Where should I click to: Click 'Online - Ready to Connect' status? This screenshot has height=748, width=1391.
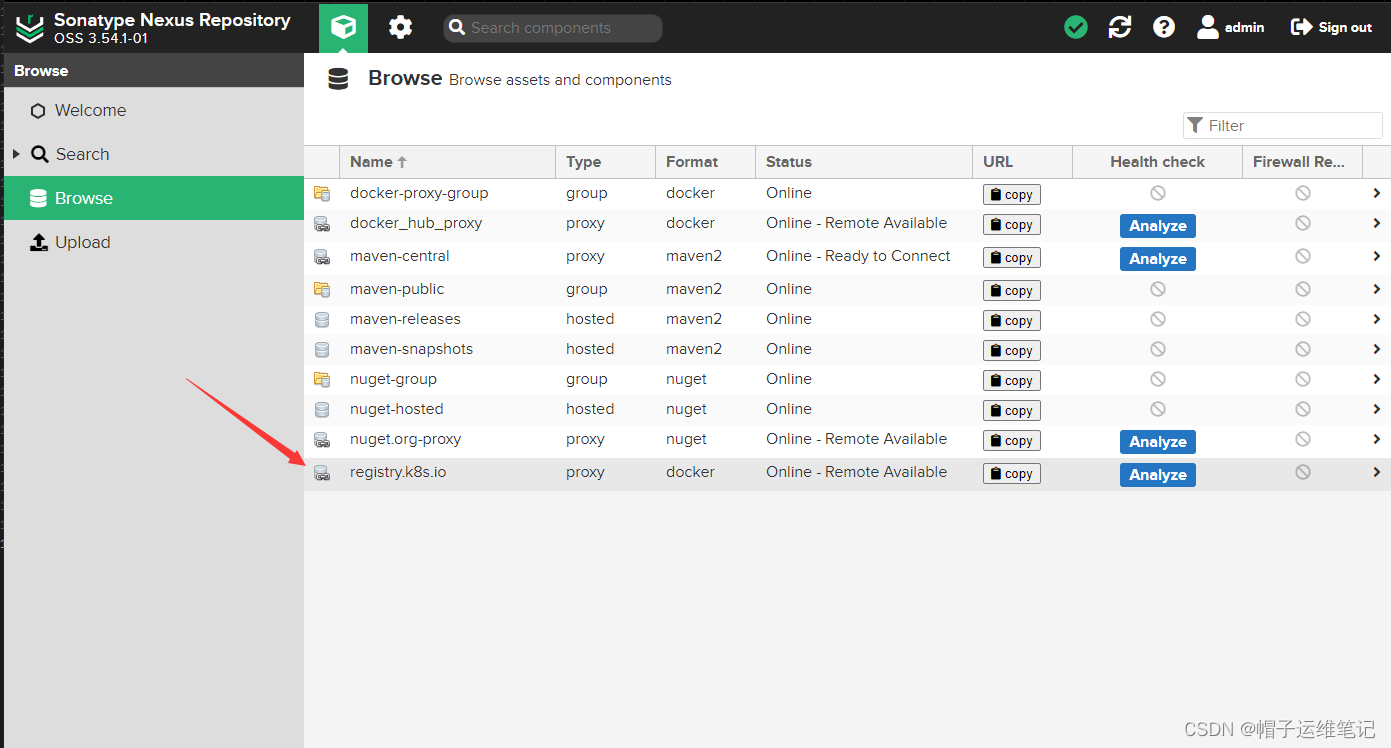(x=858, y=256)
